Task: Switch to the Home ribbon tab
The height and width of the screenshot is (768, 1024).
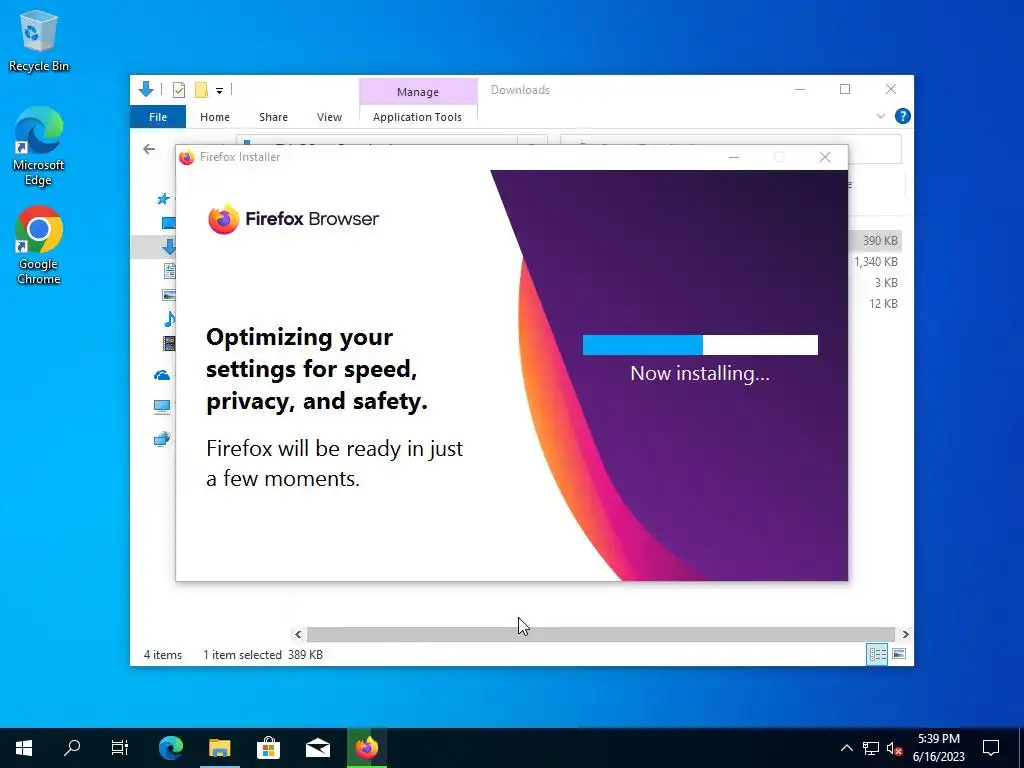Action: coord(215,117)
